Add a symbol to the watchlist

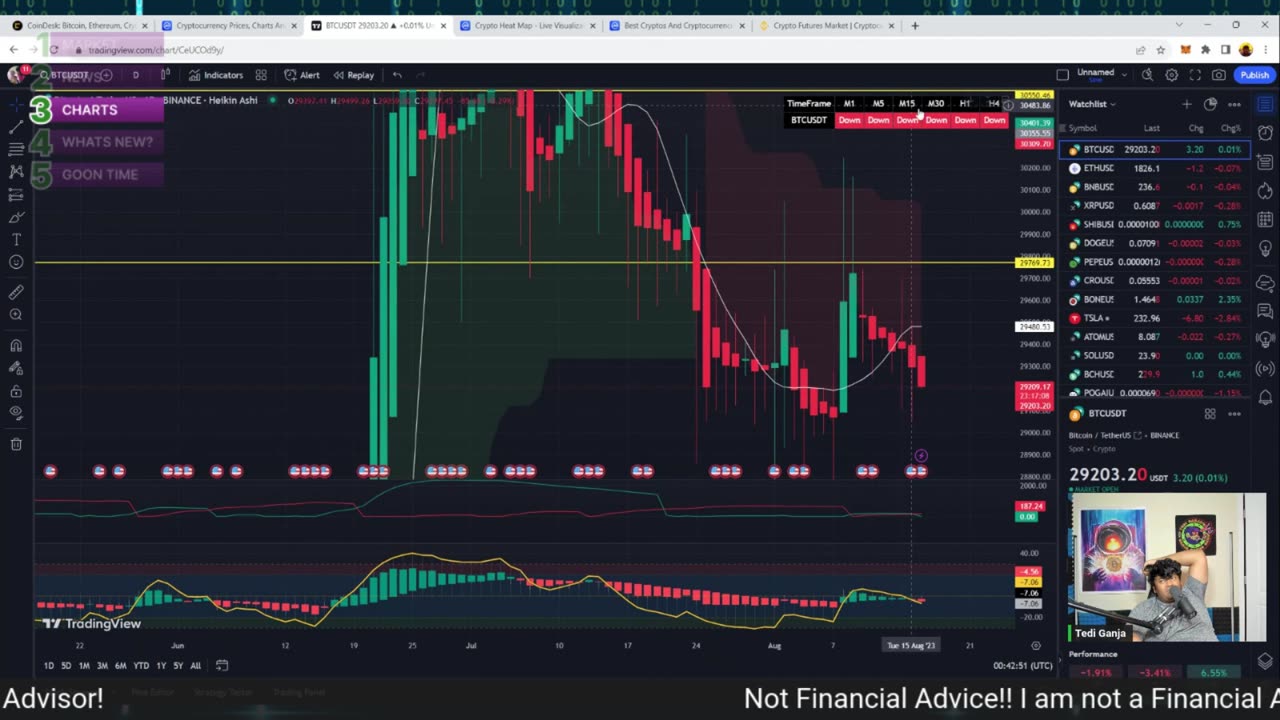pyautogui.click(x=1187, y=104)
